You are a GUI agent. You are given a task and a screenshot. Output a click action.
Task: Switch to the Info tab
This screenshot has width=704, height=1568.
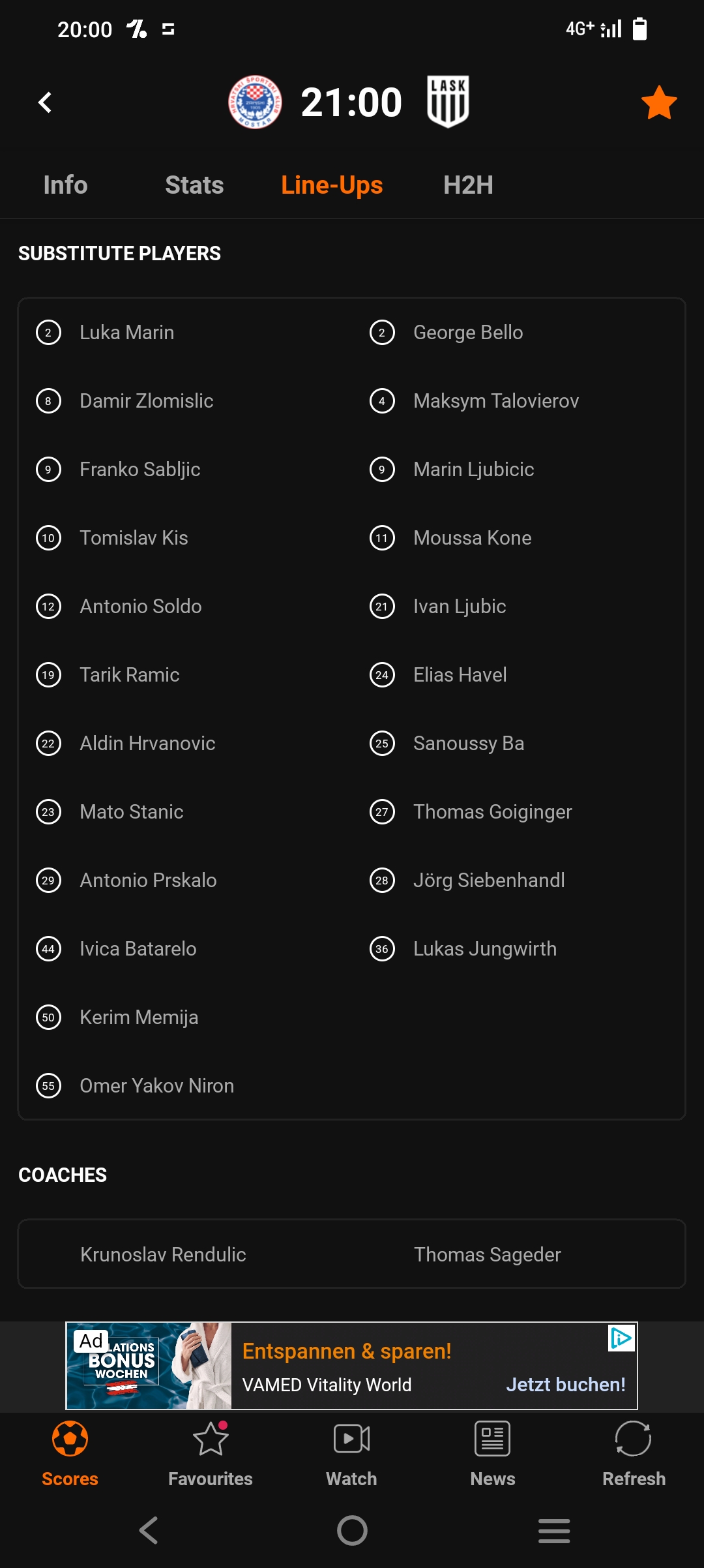[x=65, y=185]
